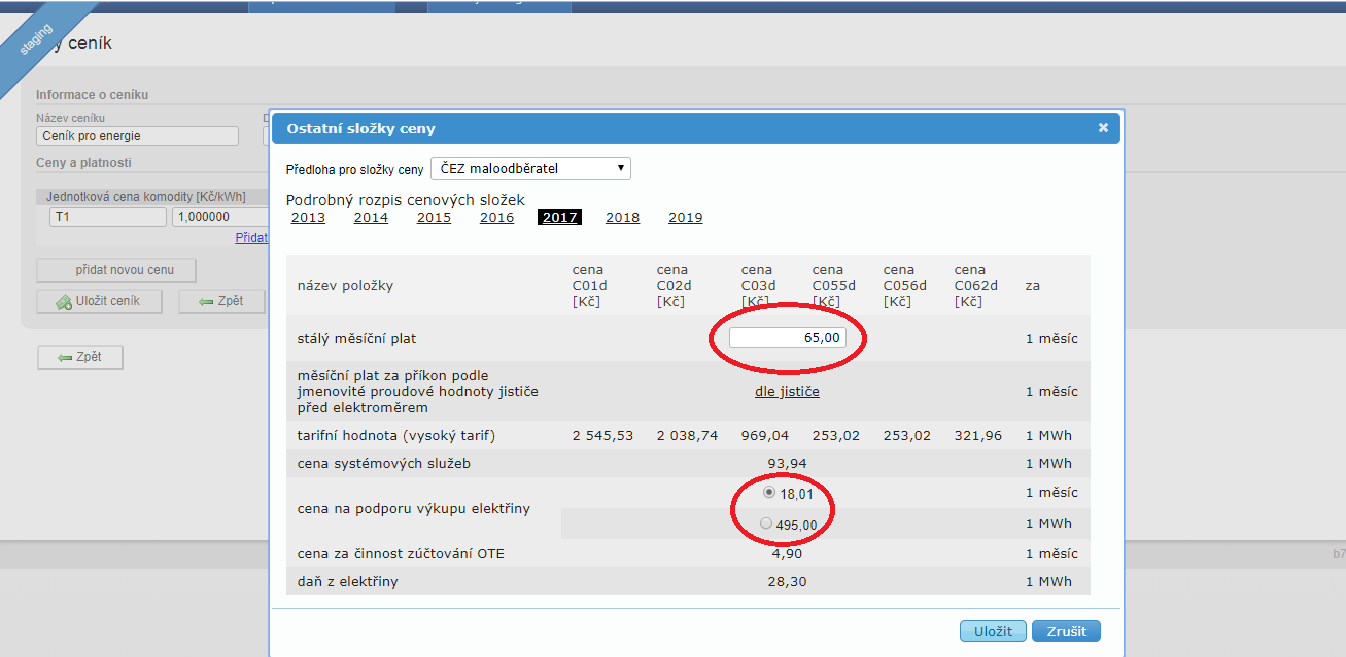The height and width of the screenshot is (657, 1346).
Task: Open the 2015 price breakdown
Action: tap(433, 218)
